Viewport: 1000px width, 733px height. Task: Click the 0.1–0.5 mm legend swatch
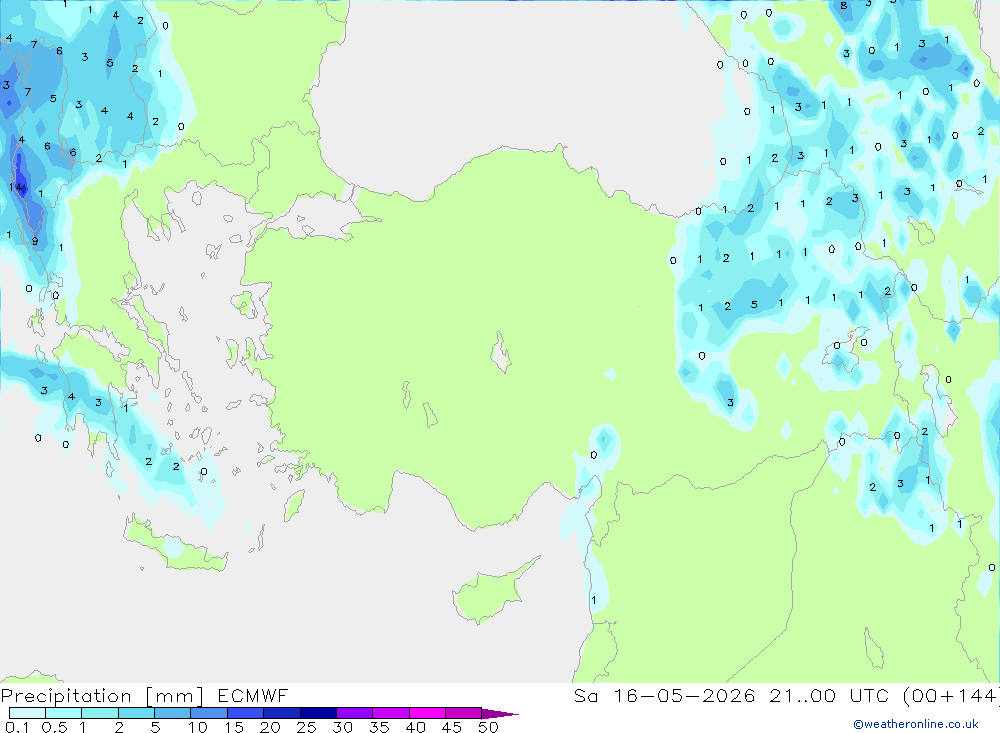coord(27,713)
